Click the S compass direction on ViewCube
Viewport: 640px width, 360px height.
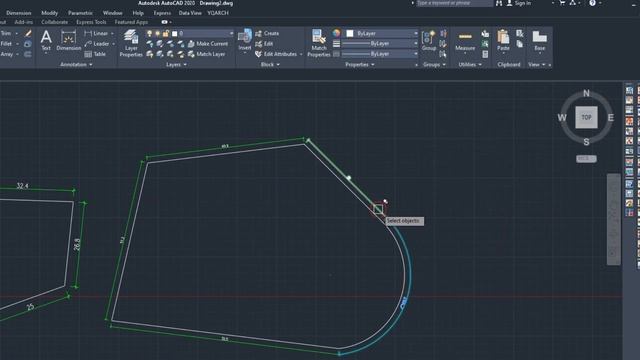[x=587, y=142]
